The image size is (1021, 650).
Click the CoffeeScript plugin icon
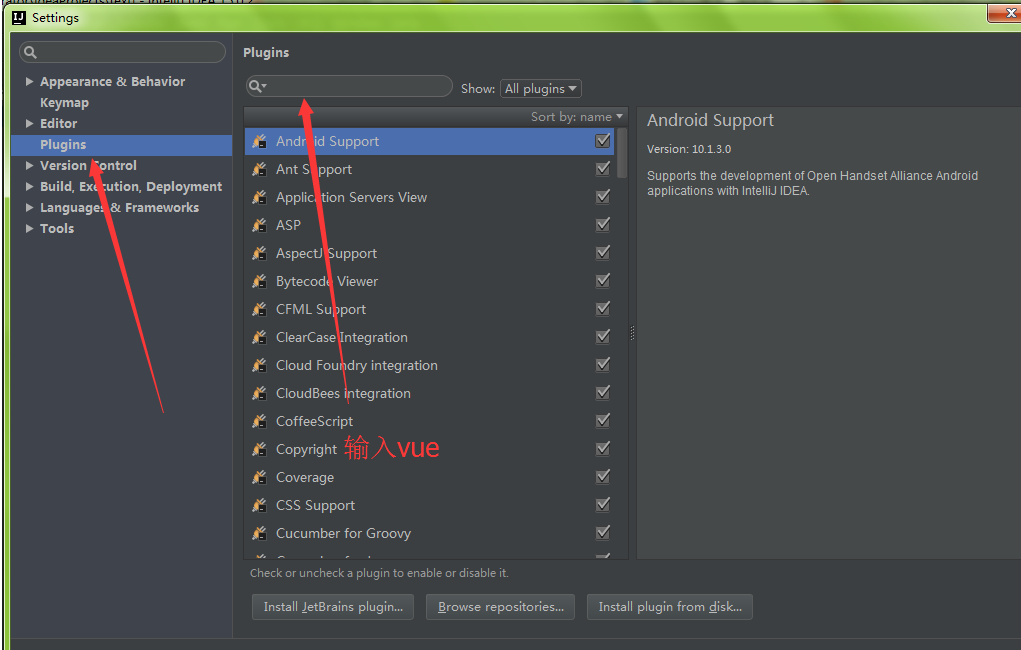point(259,421)
